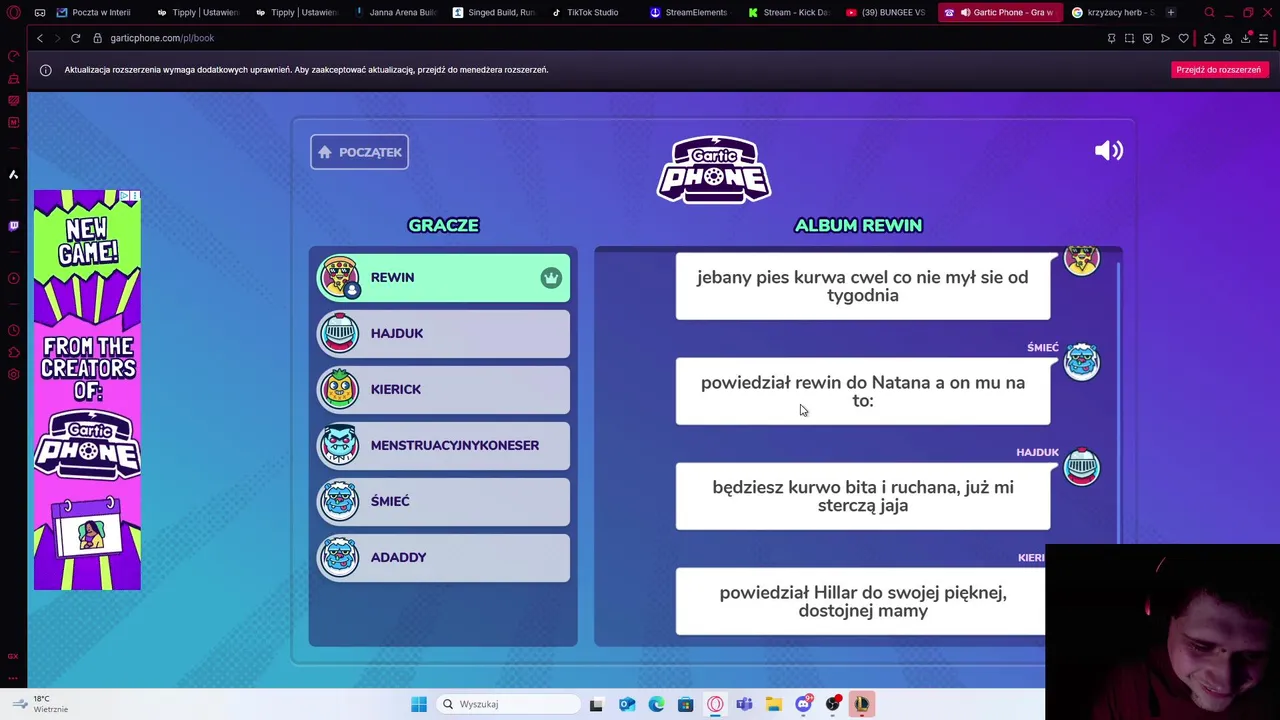Viewport: 1280px width, 720px height.
Task: Click the ALBUM REWIN heading
Action: tap(858, 225)
